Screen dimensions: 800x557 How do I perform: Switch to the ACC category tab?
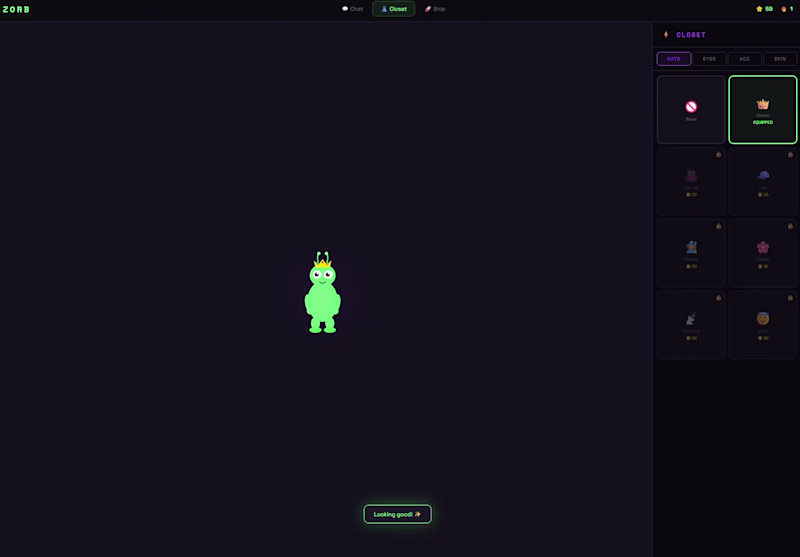[744, 59]
